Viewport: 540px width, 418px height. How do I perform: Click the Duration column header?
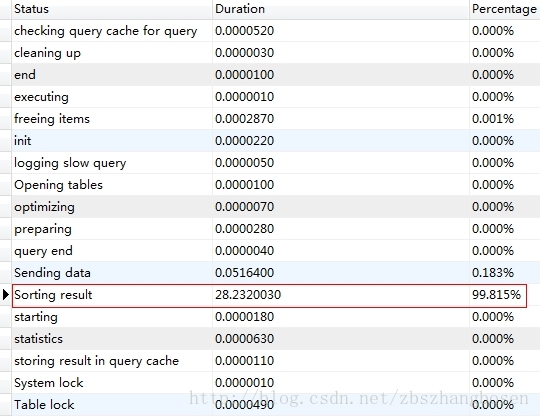(341, 9)
